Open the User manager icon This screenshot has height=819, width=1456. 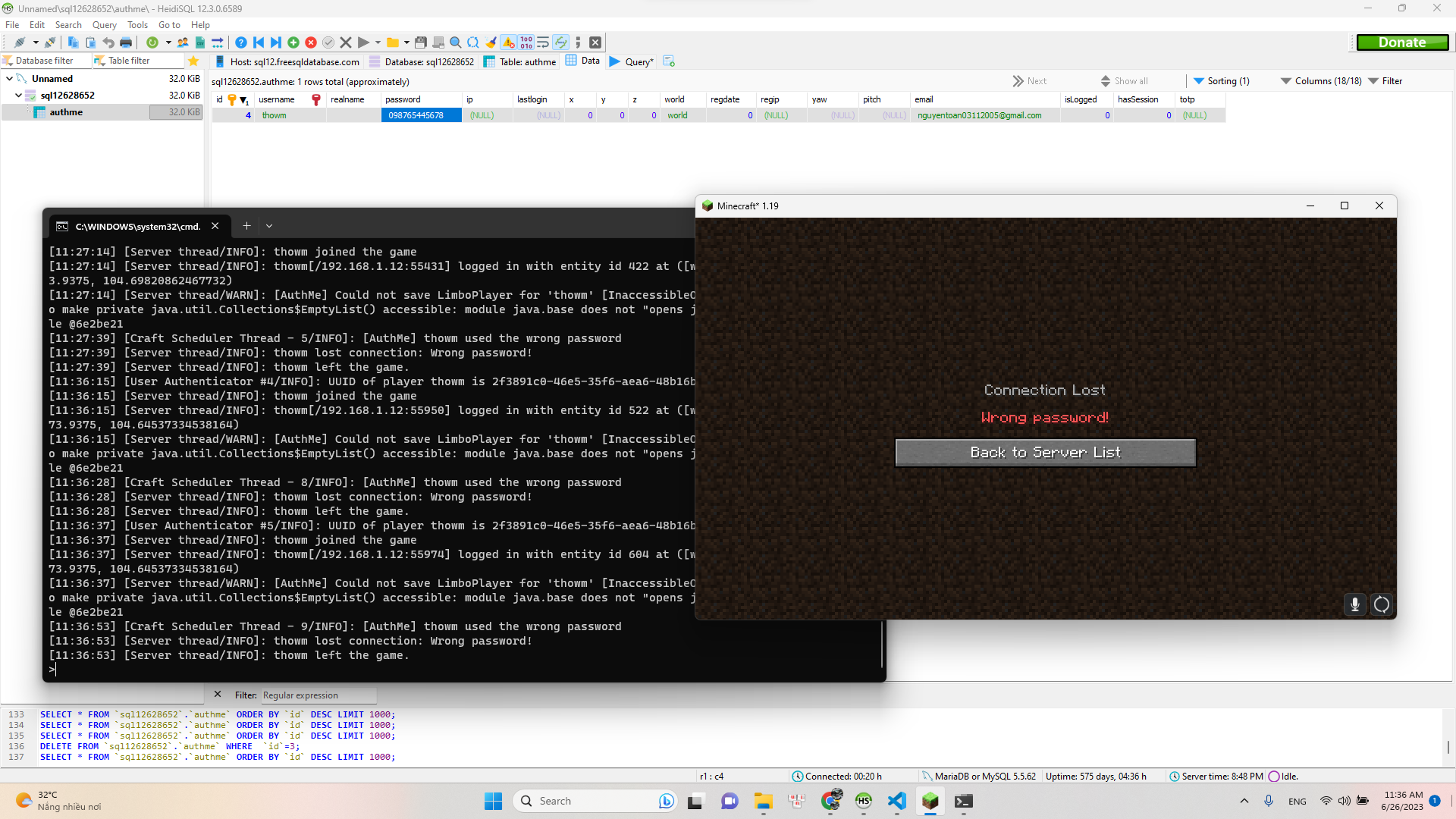[183, 42]
